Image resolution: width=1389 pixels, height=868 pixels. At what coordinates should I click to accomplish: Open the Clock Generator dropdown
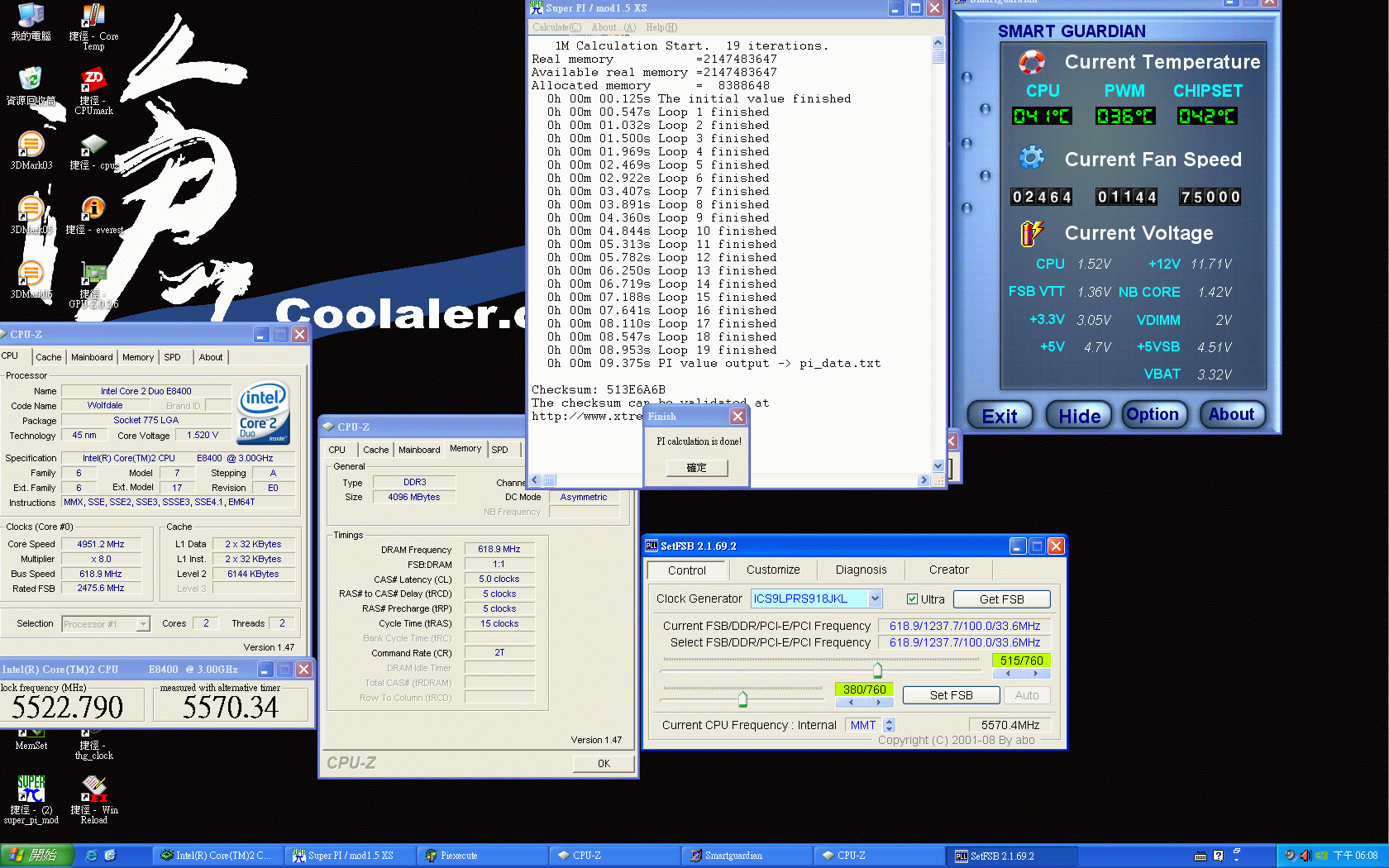click(x=875, y=598)
